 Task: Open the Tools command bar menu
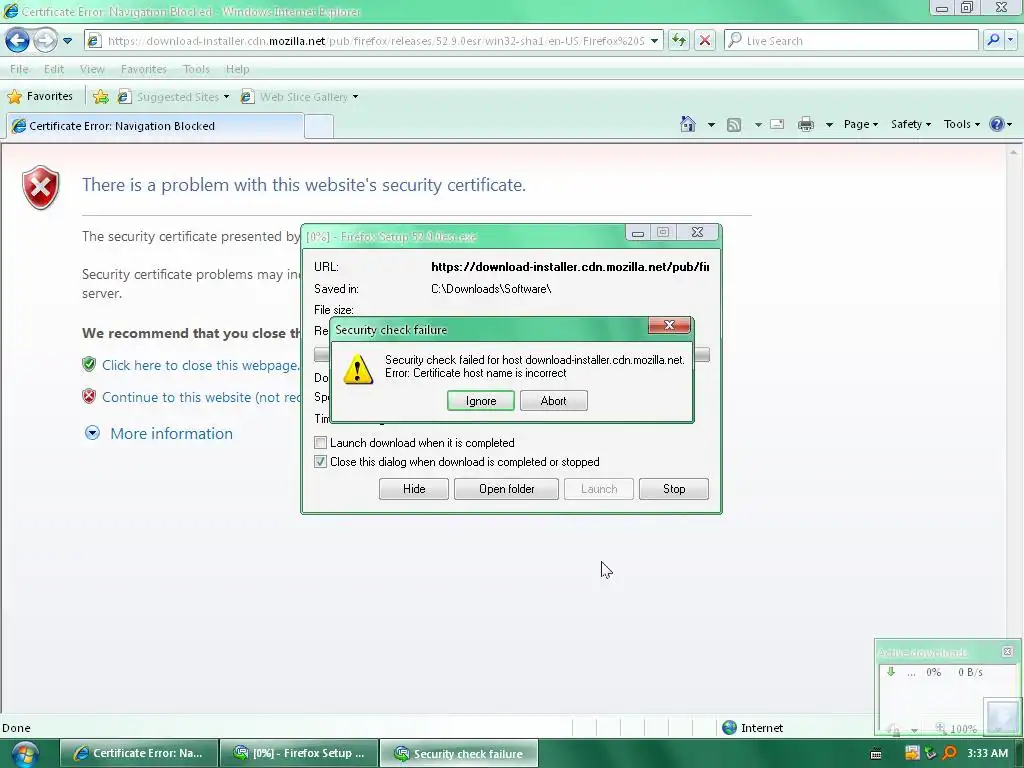(x=961, y=124)
